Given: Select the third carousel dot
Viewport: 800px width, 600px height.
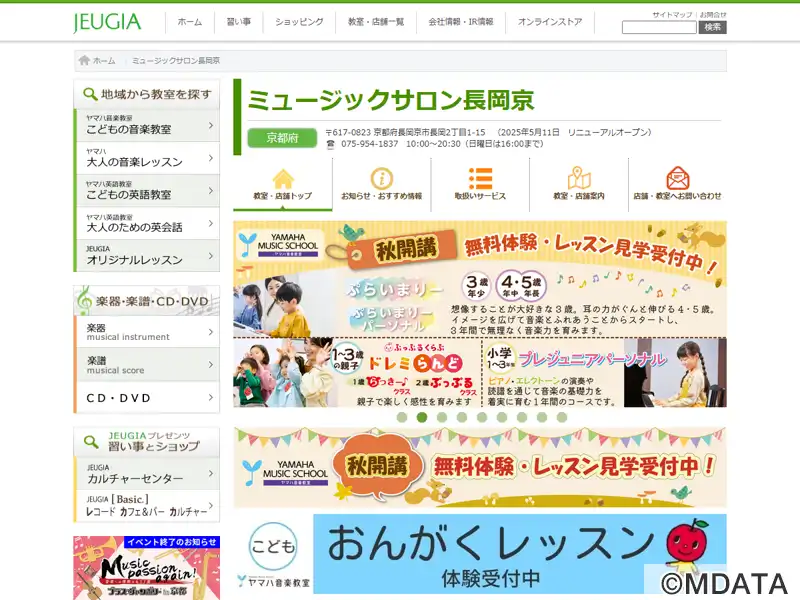Looking at the screenshot, I should point(442,417).
